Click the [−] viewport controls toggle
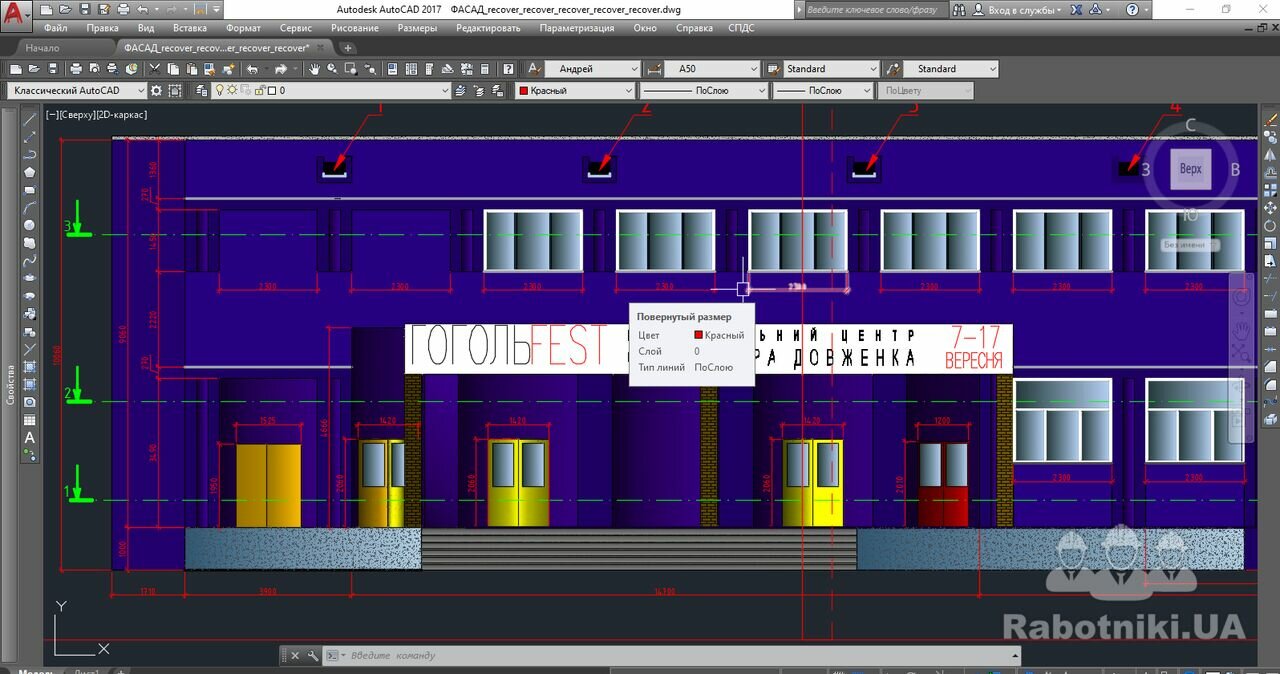This screenshot has height=674, width=1280. click(x=51, y=115)
